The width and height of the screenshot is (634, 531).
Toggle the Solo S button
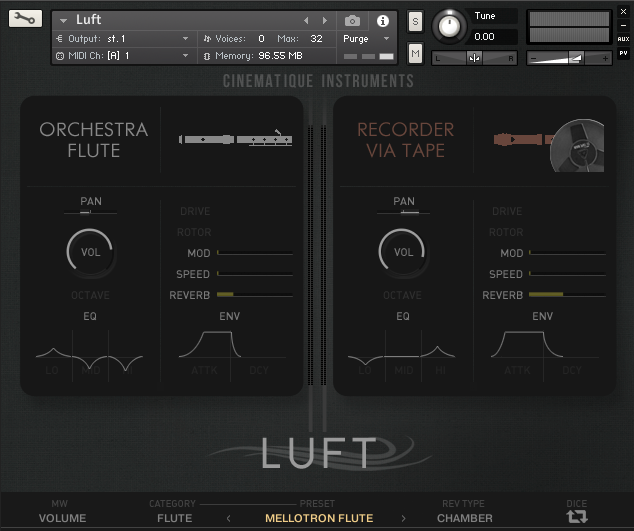tap(415, 21)
